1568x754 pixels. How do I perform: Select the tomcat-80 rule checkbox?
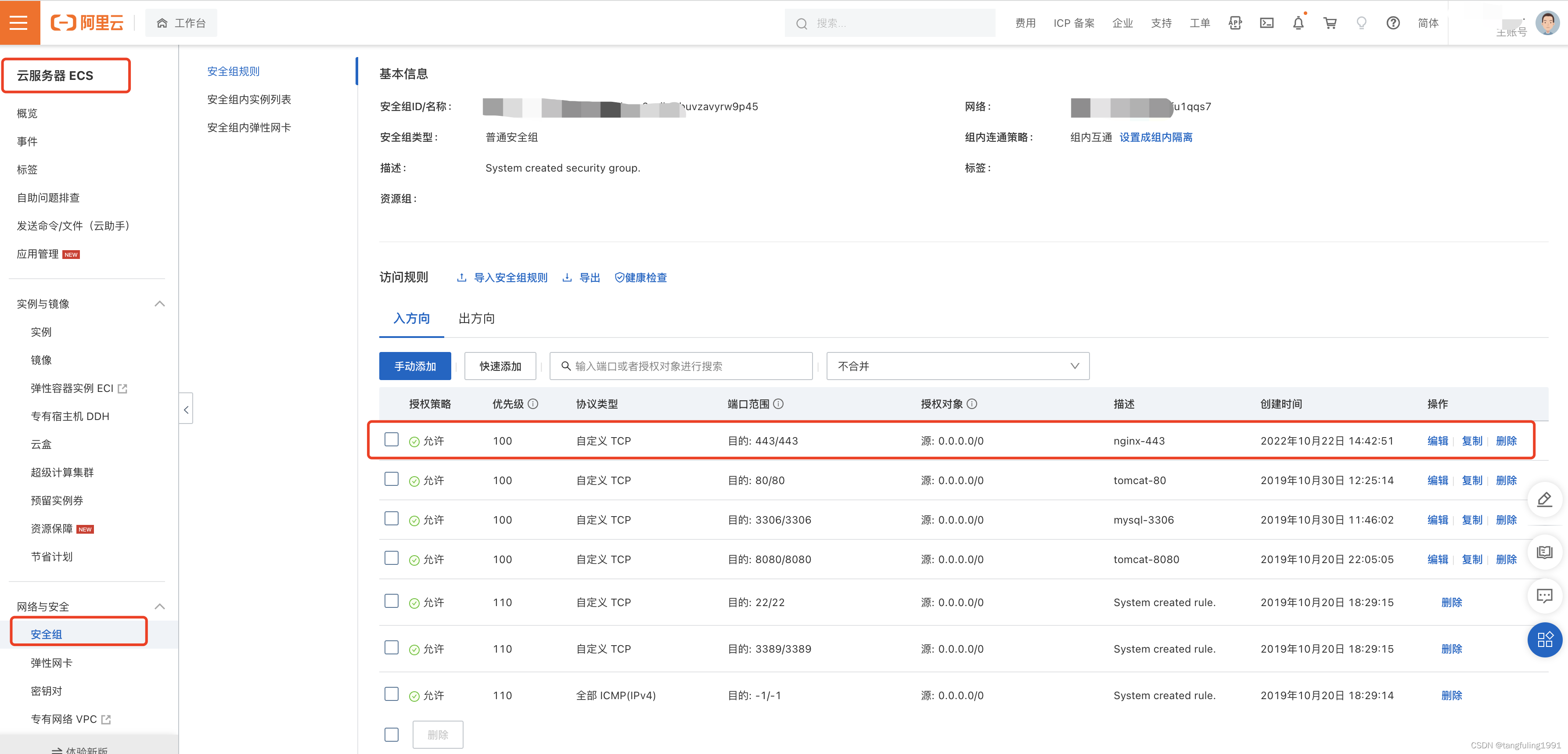392,479
